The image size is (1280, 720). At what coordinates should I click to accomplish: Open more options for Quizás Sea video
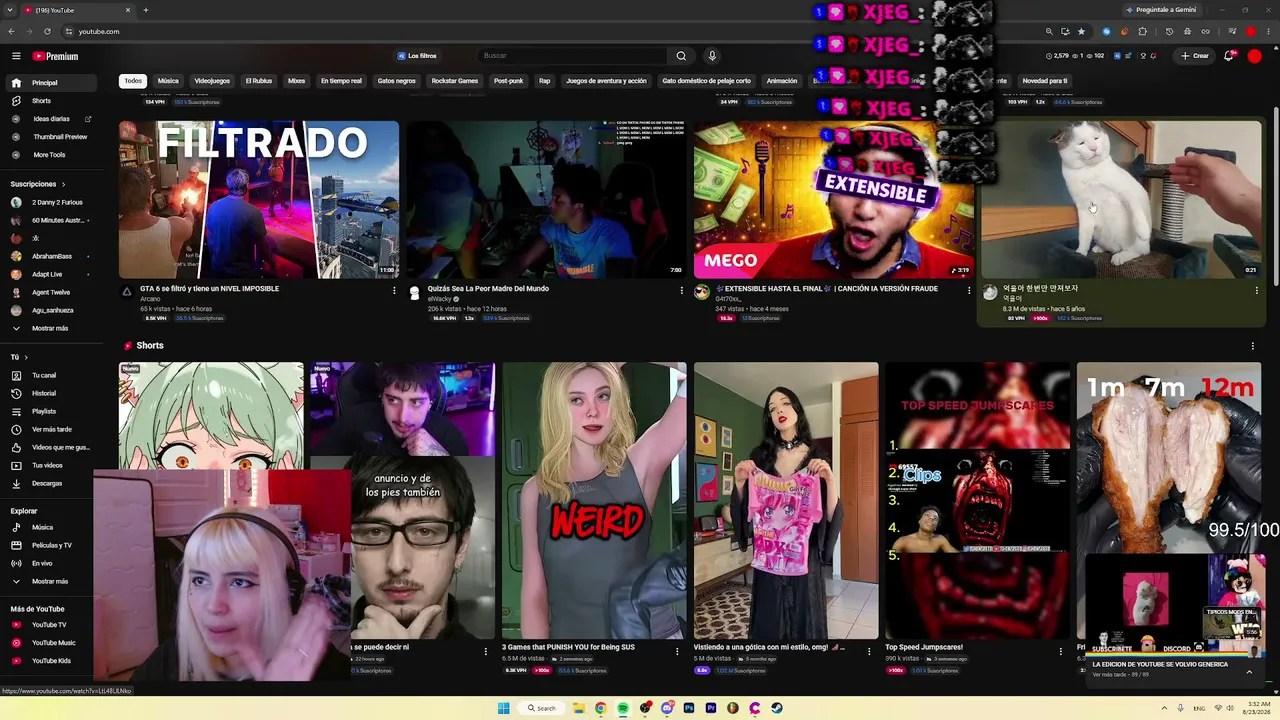point(682,290)
